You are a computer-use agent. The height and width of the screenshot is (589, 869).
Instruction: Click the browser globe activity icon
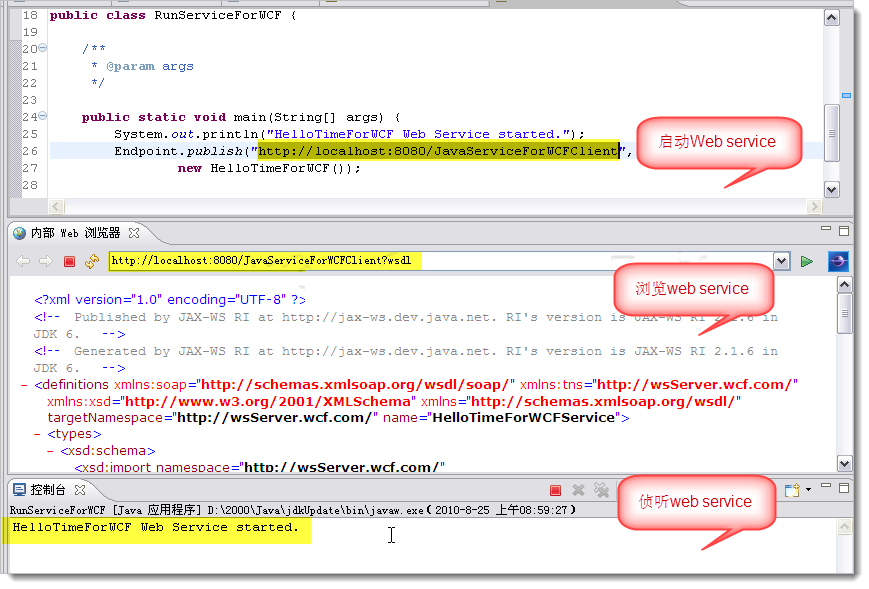click(837, 261)
